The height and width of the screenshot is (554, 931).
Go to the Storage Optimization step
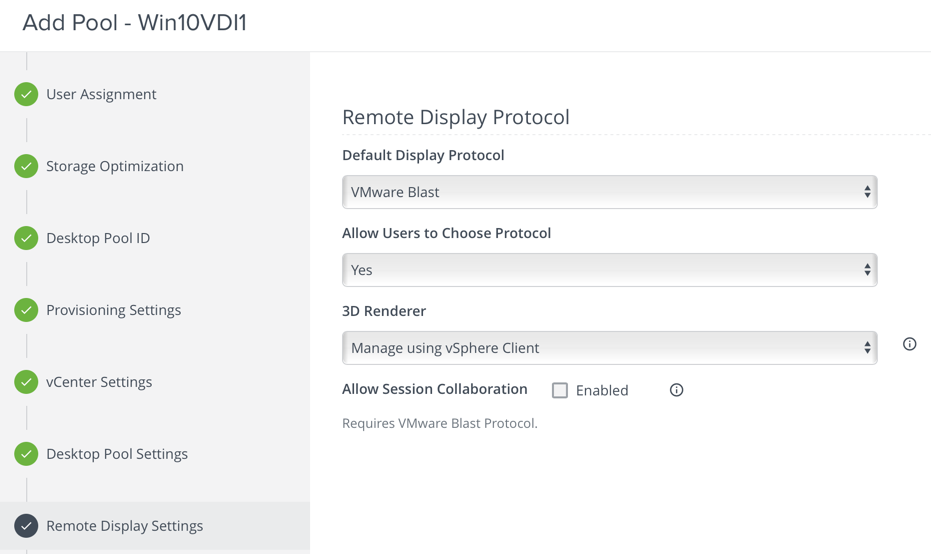[115, 166]
